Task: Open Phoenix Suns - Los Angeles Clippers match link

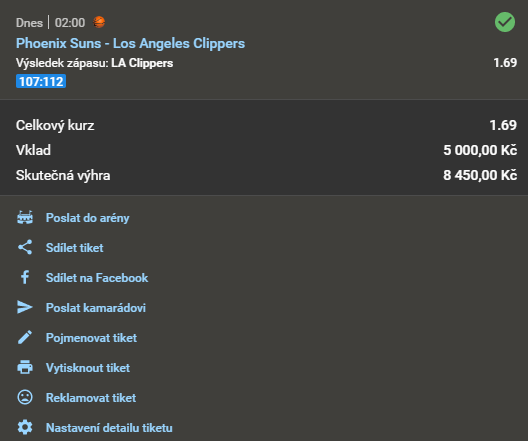Action: click(130, 43)
